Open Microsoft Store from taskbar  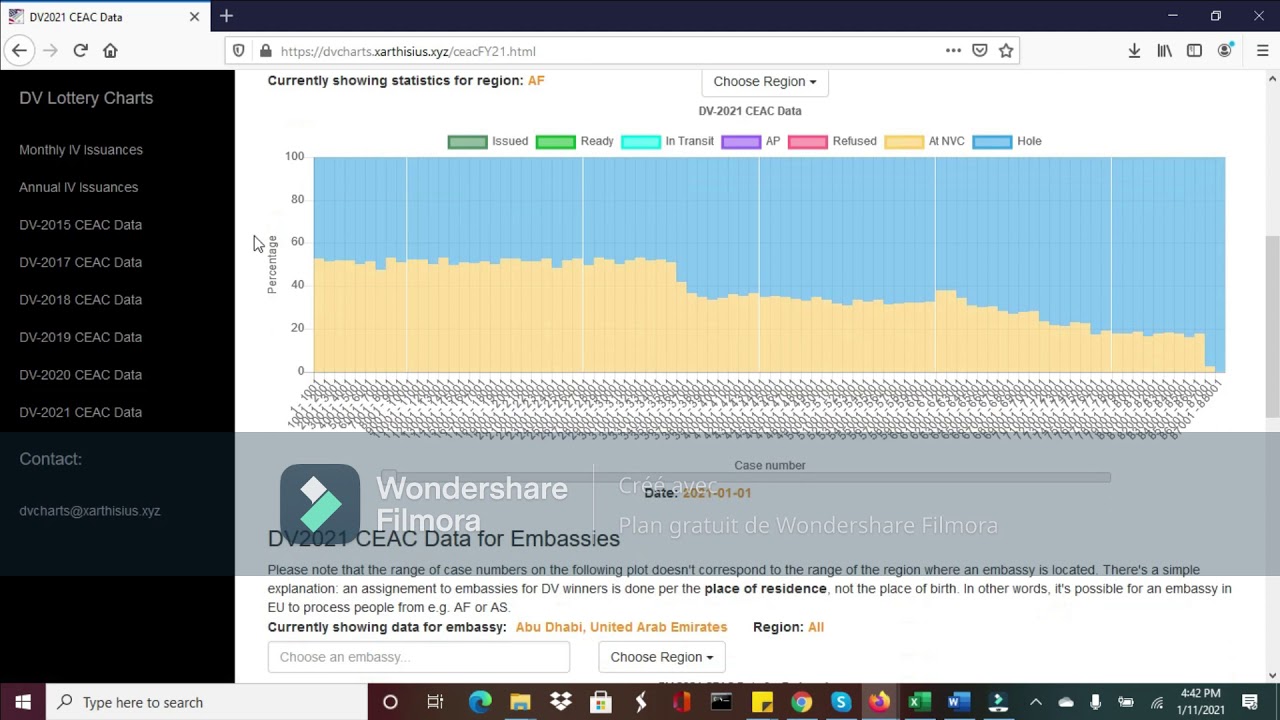[600, 702]
